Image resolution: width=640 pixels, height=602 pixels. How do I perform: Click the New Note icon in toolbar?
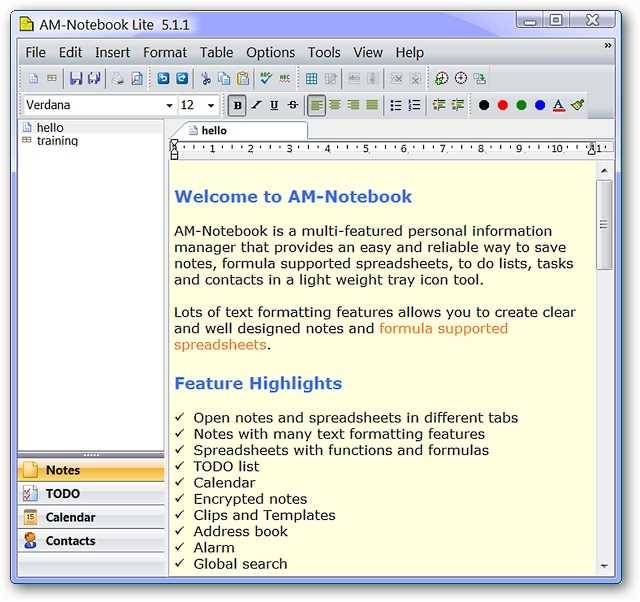click(x=33, y=78)
